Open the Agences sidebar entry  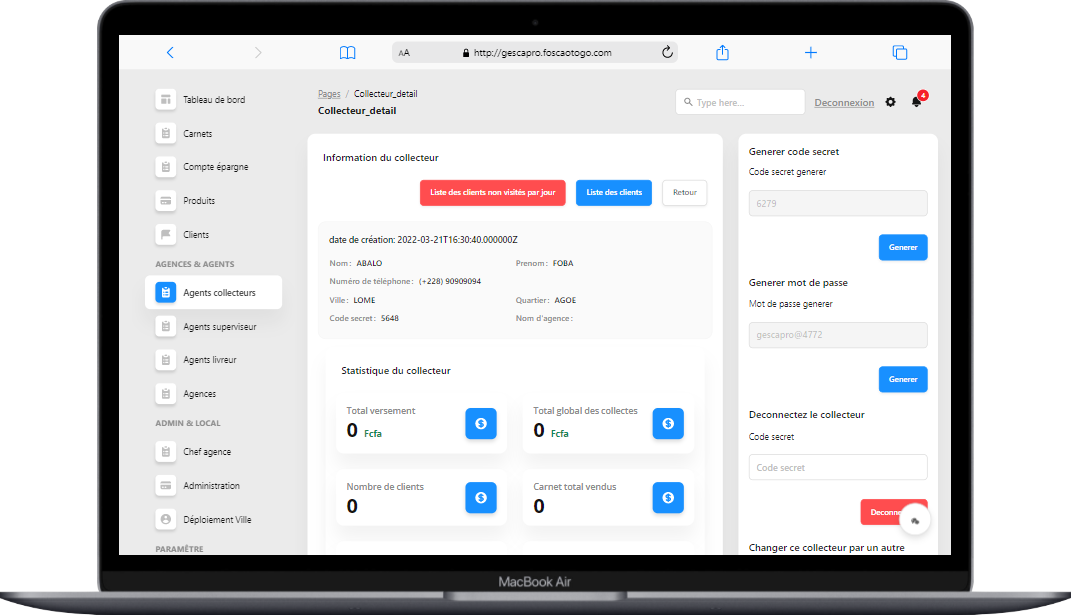click(x=199, y=394)
